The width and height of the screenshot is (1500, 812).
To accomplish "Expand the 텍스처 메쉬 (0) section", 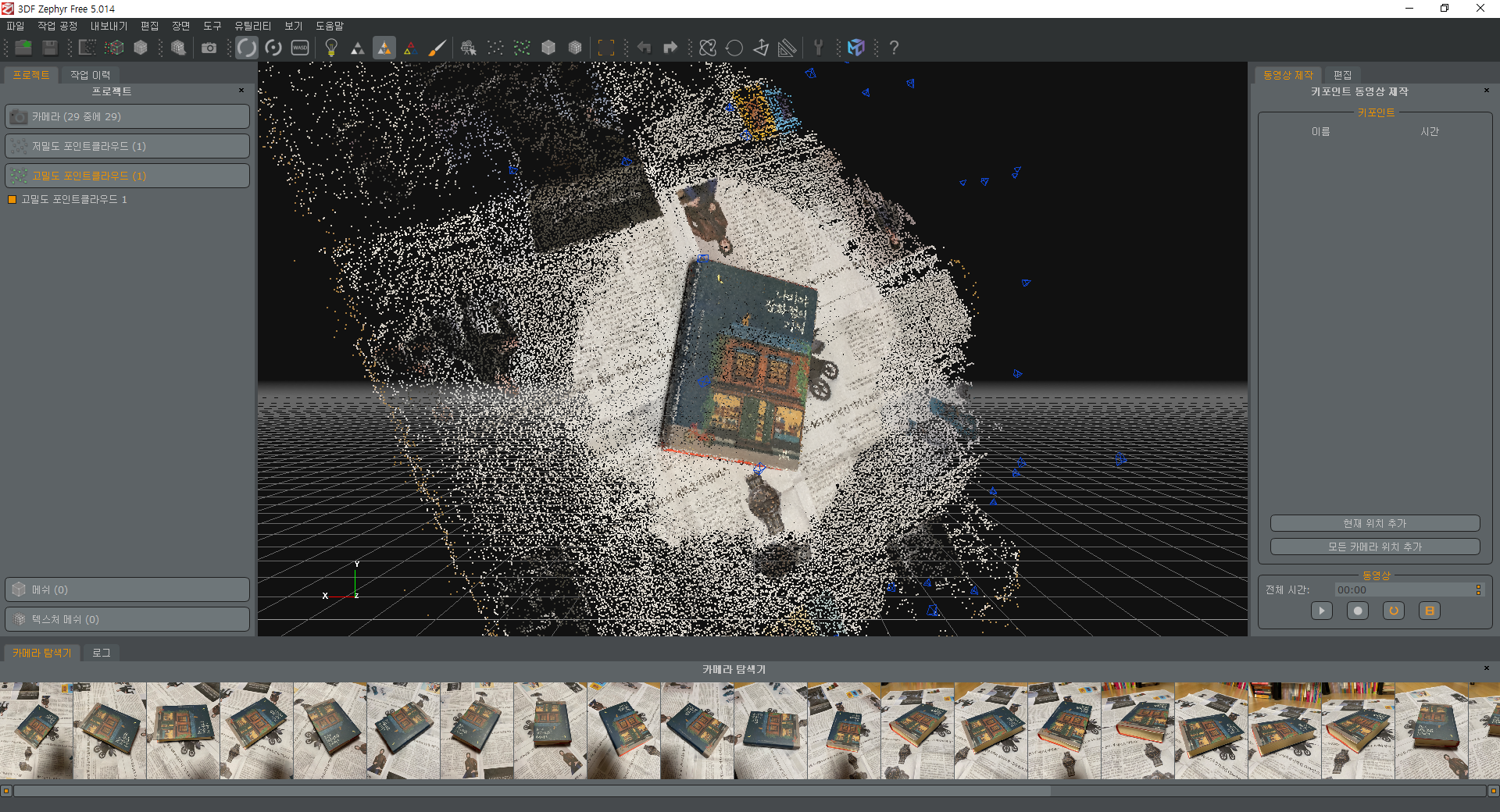I will coord(127,619).
